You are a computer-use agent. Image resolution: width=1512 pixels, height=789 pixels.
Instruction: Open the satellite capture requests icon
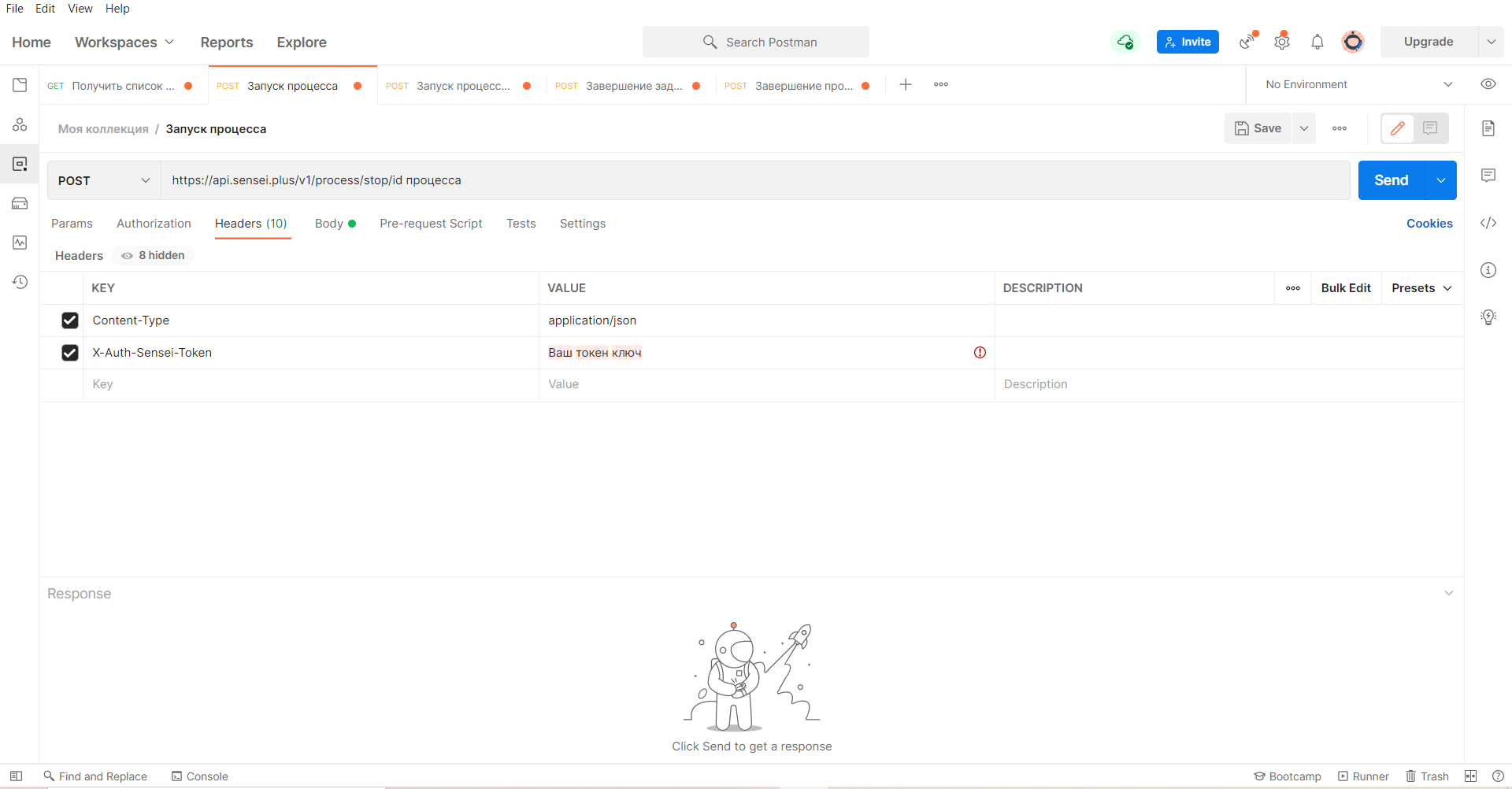[x=1248, y=42]
